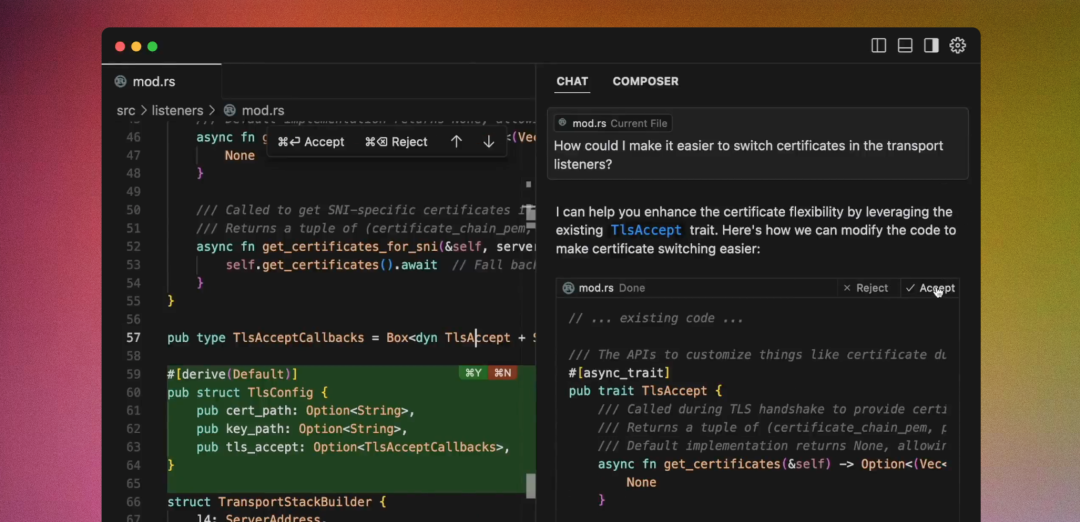Reject the suggested mod.rs changes in chat
This screenshot has width=1080, height=522.
[866, 288]
